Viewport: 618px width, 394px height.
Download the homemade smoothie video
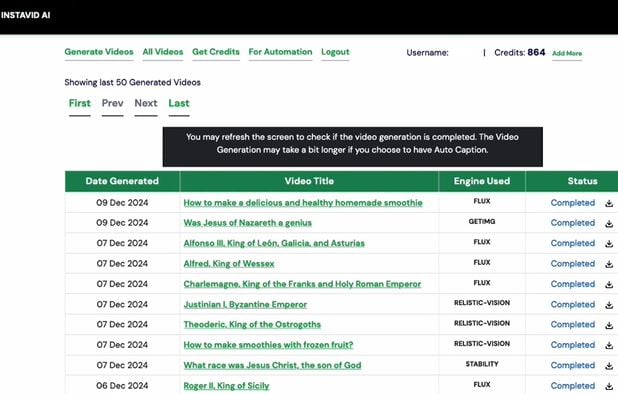point(609,203)
